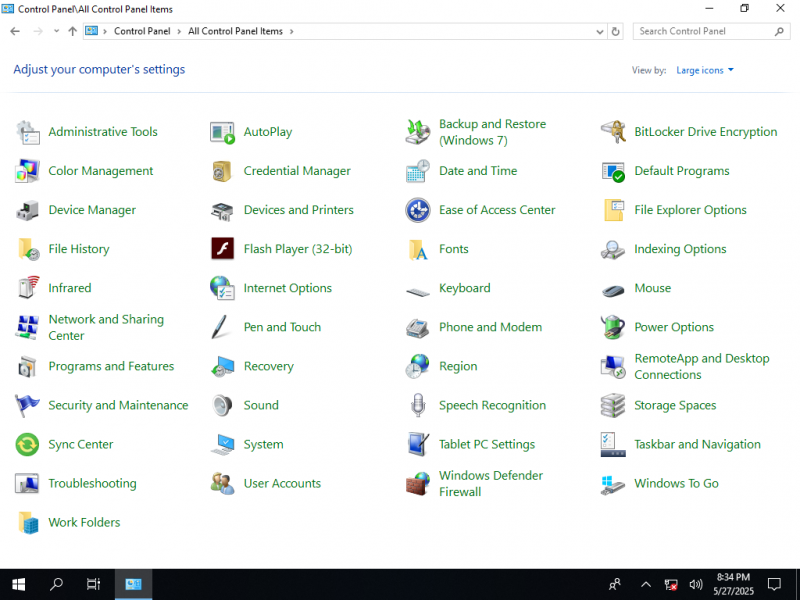The image size is (800, 600).
Task: Open the Sound speaker icon
Action: [222, 406]
